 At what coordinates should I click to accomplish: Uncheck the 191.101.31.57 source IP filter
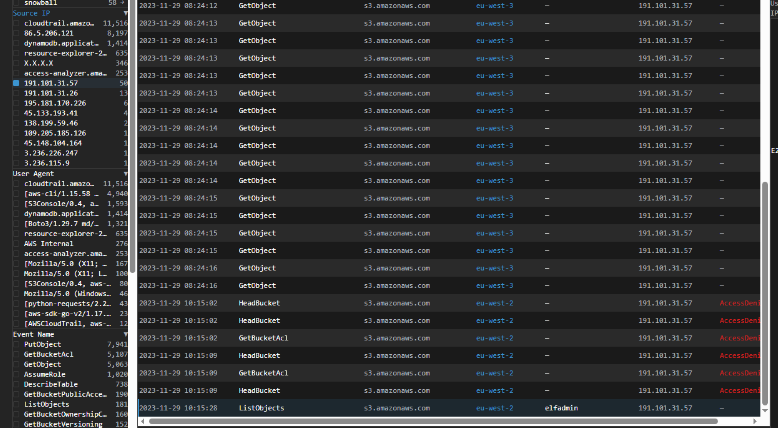click(16, 83)
